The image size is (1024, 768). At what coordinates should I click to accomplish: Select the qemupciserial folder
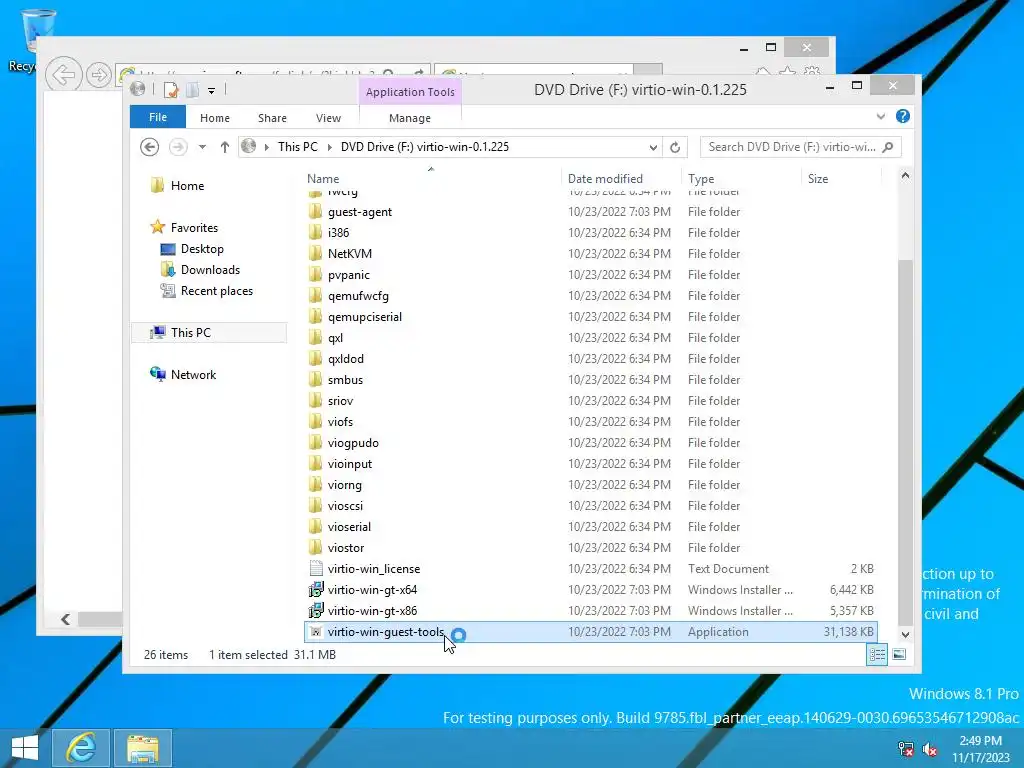click(x=365, y=317)
